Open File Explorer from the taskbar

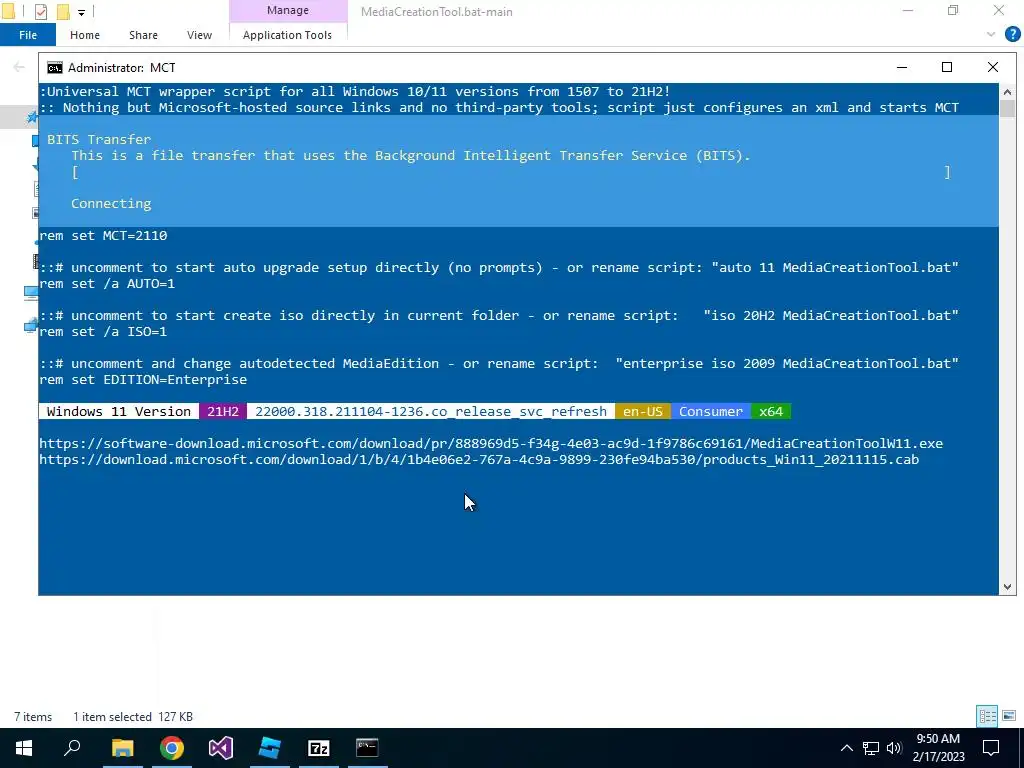tap(122, 748)
